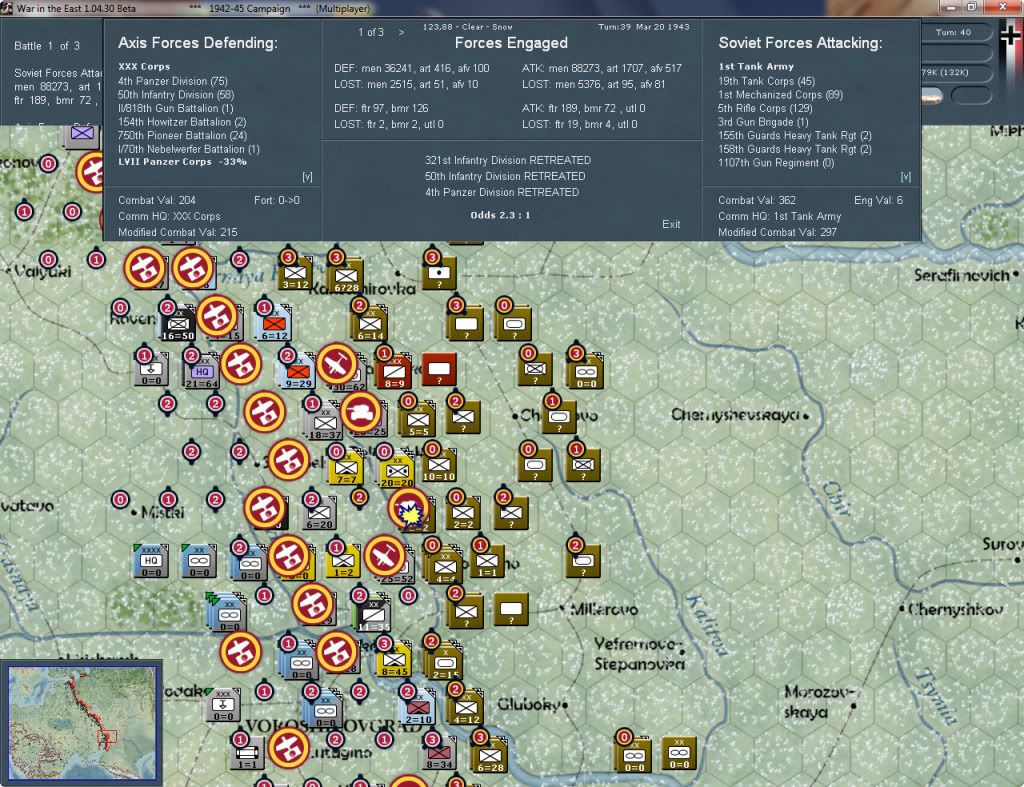
Task: Select the grey unit counter marked 8=34
Action: [440, 754]
